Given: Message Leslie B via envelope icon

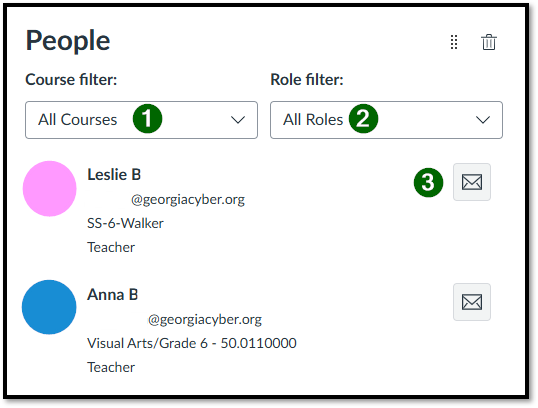Looking at the screenshot, I should pos(472,182).
